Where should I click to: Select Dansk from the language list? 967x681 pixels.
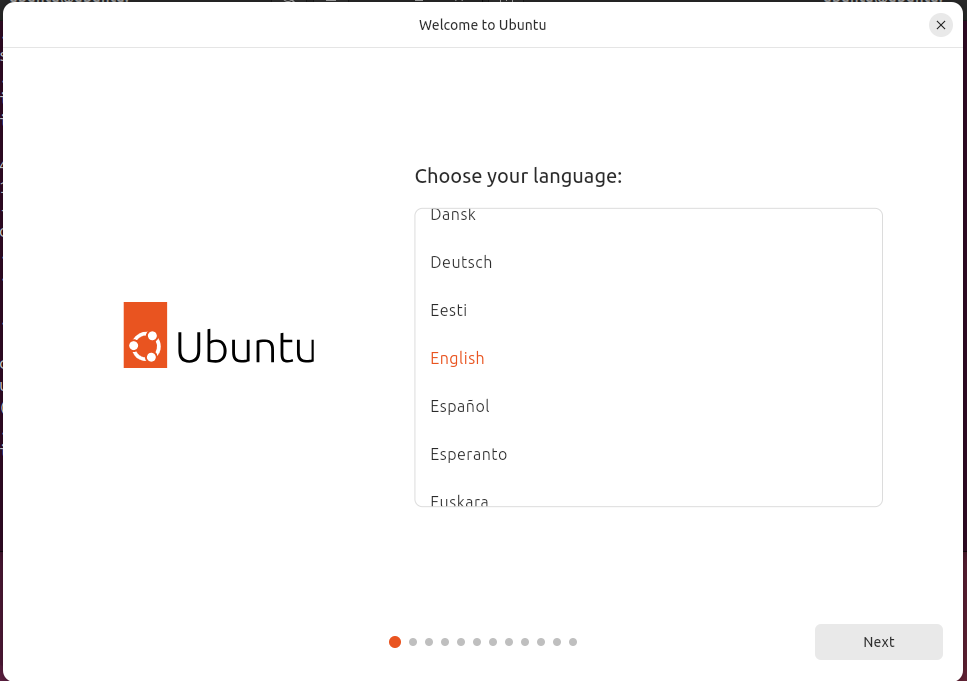point(453,215)
